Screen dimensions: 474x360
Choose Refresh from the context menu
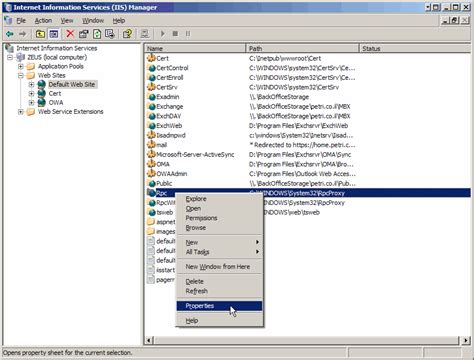[219, 291]
